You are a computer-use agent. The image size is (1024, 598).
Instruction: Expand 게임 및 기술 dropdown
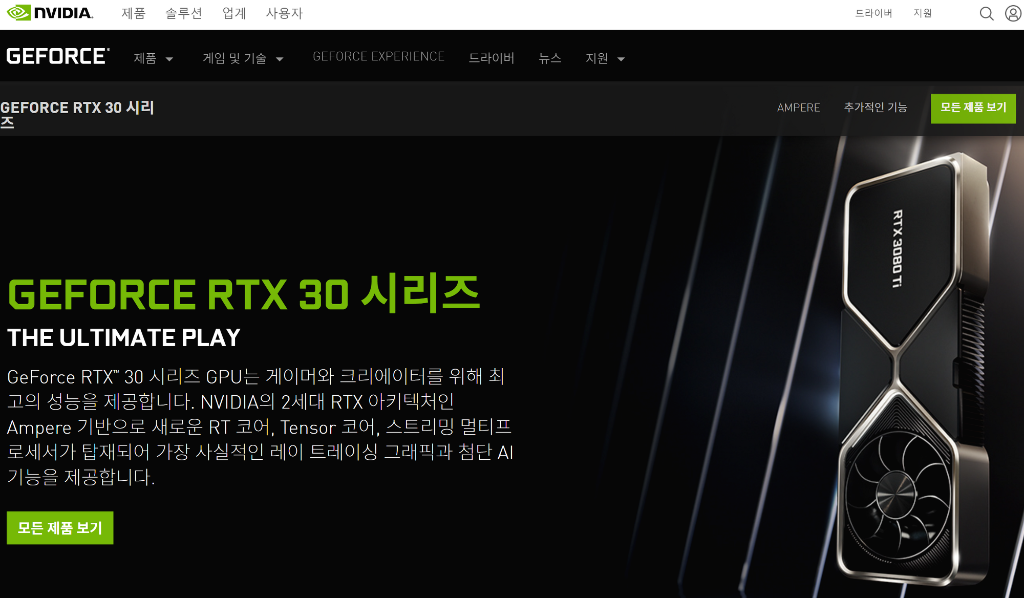[243, 59]
